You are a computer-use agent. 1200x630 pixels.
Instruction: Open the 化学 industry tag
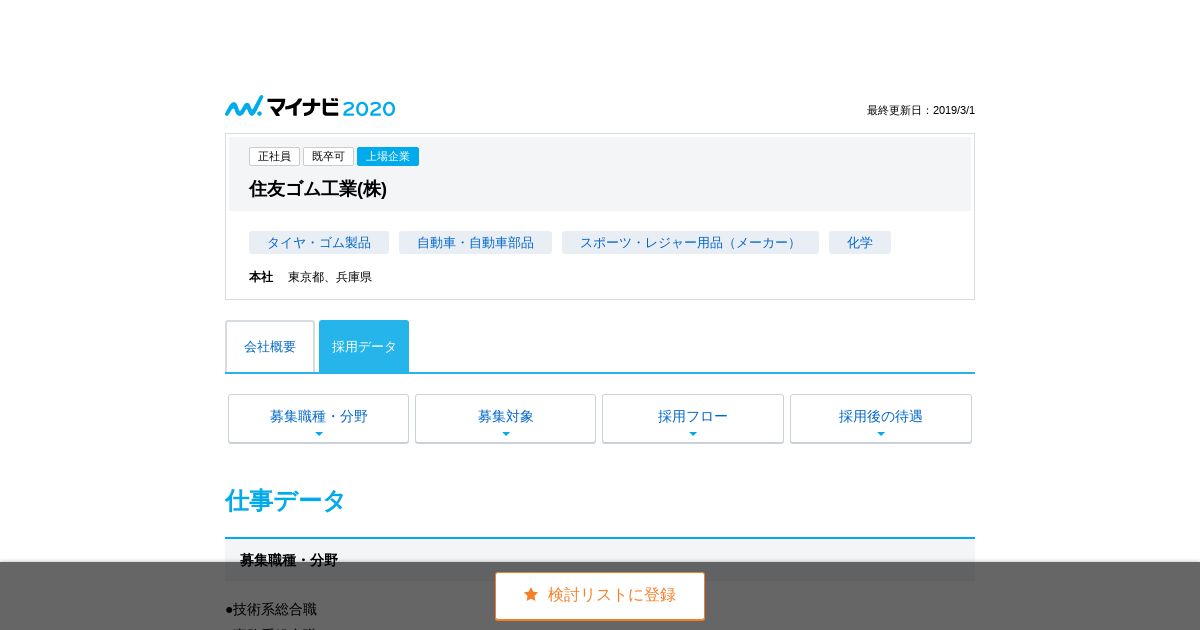(860, 243)
